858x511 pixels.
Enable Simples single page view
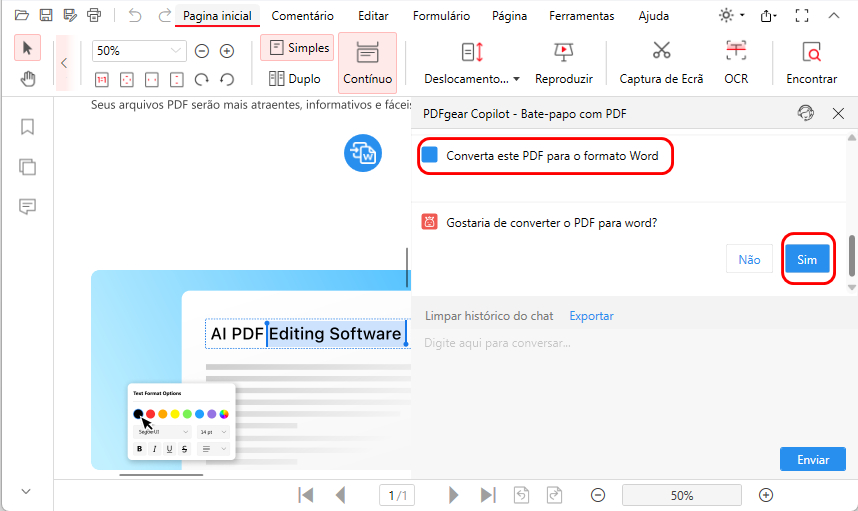(x=297, y=48)
